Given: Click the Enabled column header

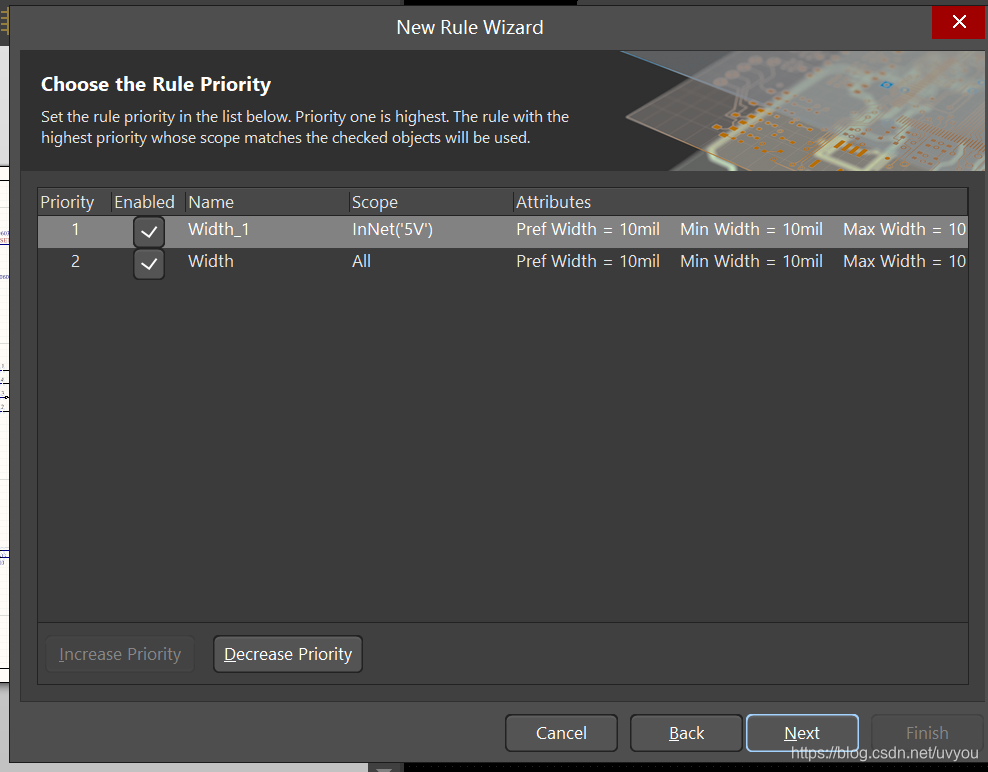Looking at the screenshot, I should [144, 202].
